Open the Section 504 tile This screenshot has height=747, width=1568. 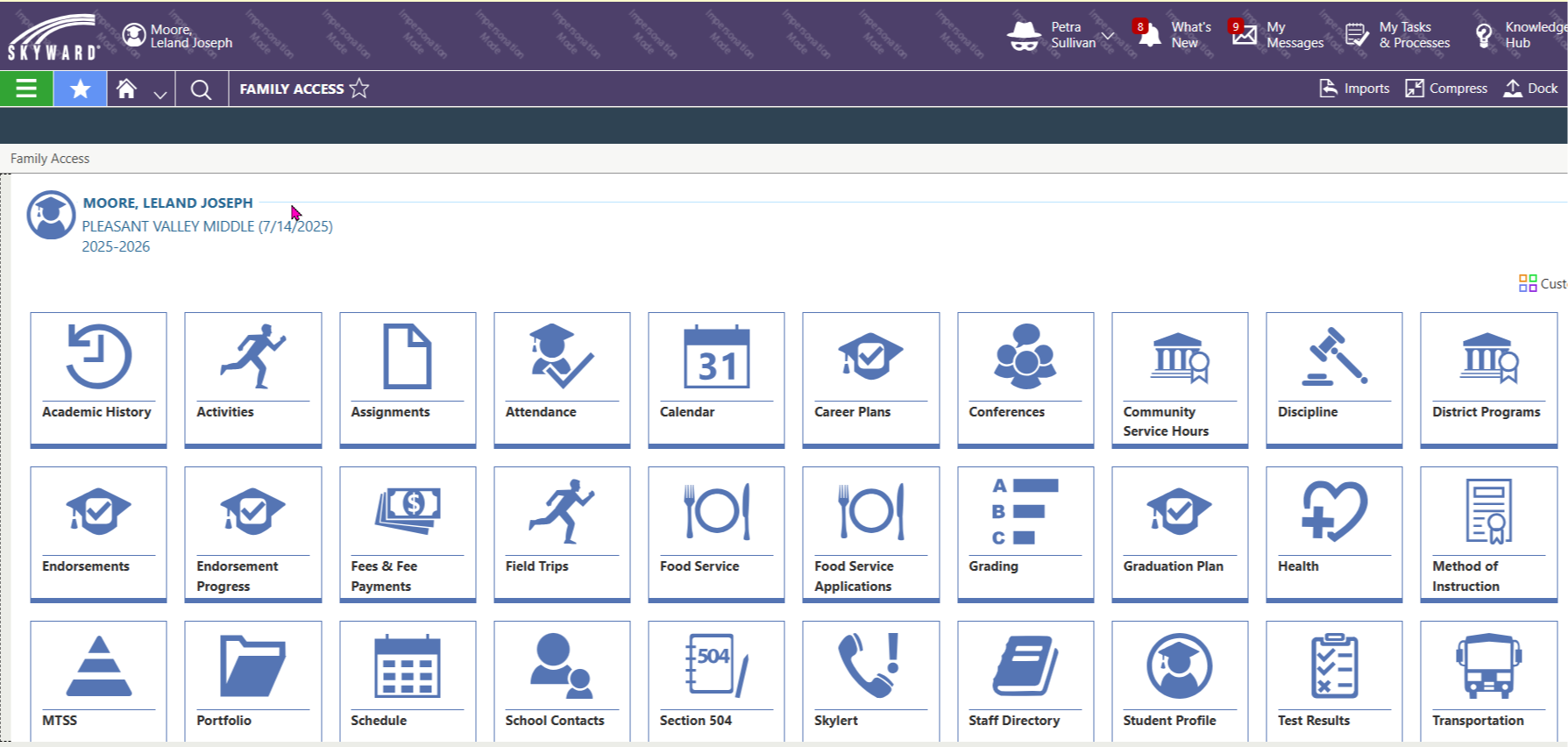coord(716,681)
